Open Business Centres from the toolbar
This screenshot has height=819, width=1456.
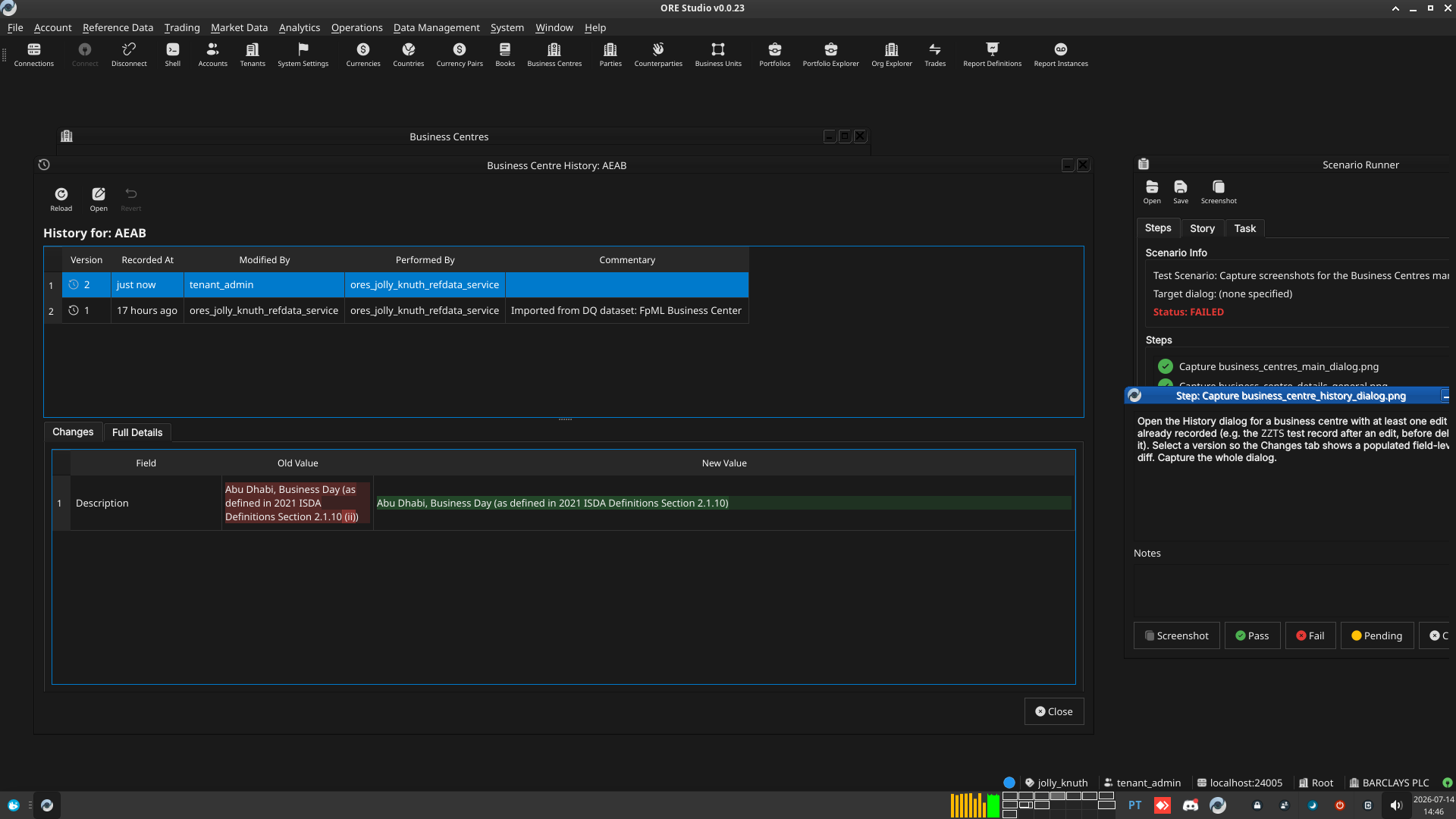(x=554, y=55)
